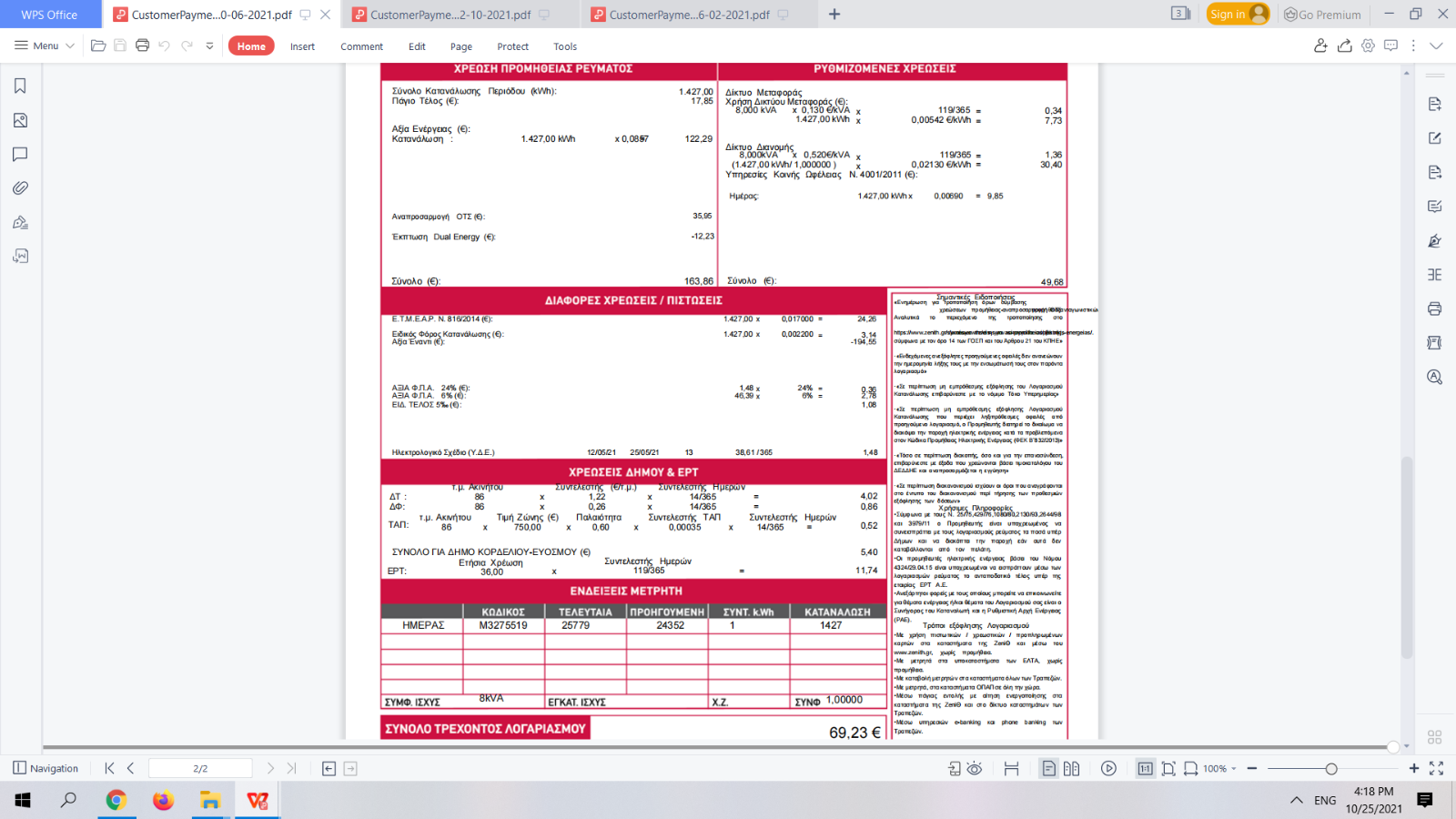Click zoom in plus button
The width and height of the screenshot is (1456, 819).
1413,768
